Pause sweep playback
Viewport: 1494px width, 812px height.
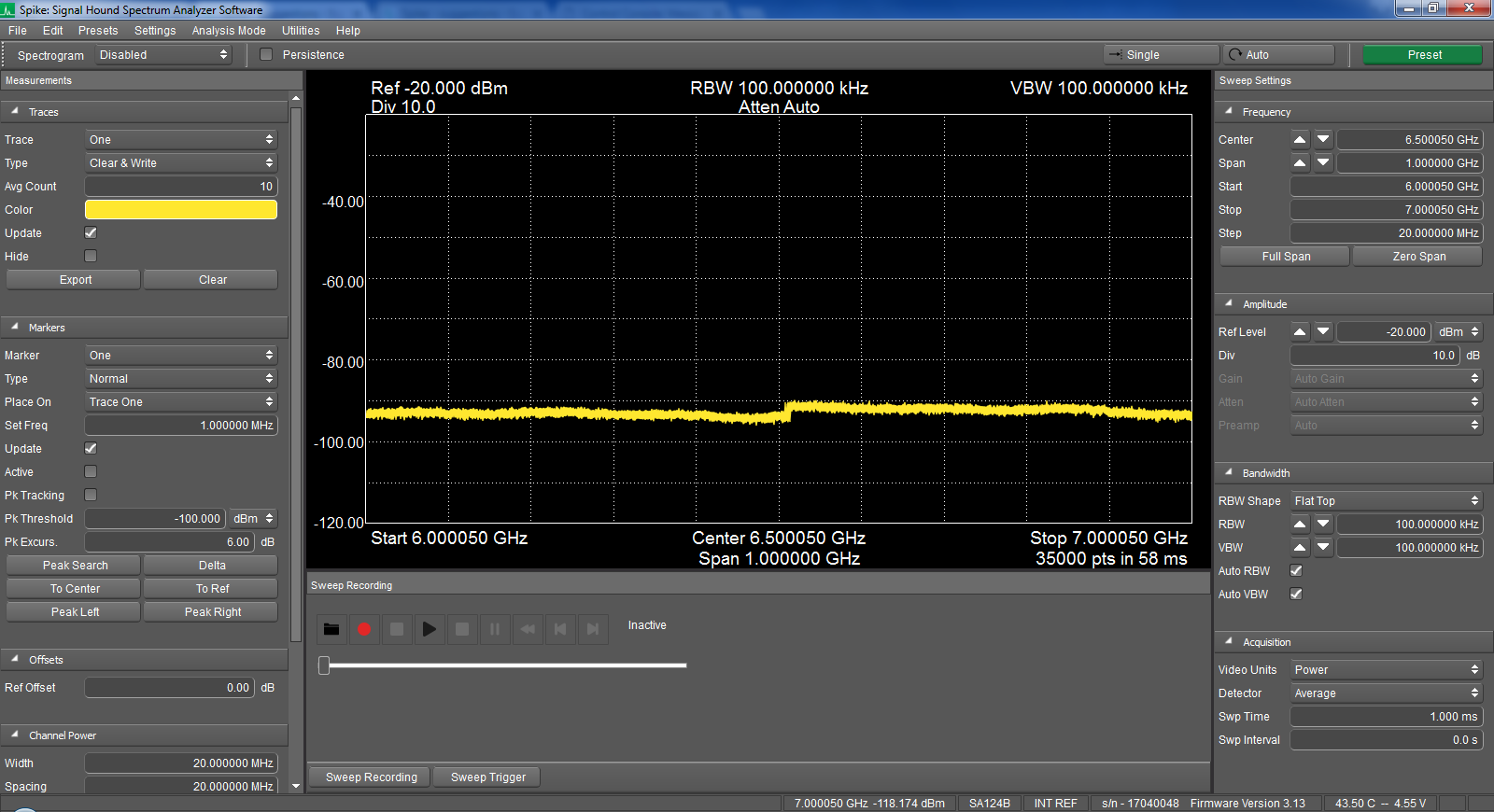tap(495, 629)
